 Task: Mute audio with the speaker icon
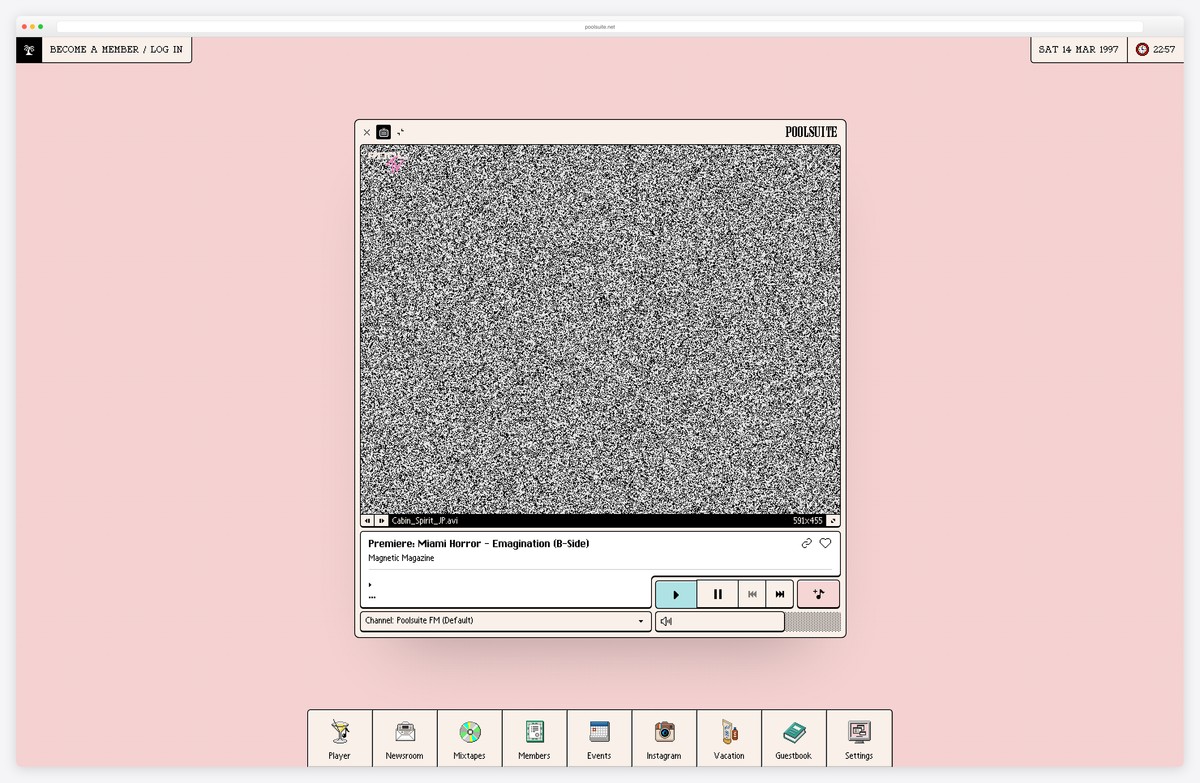[x=665, y=621]
